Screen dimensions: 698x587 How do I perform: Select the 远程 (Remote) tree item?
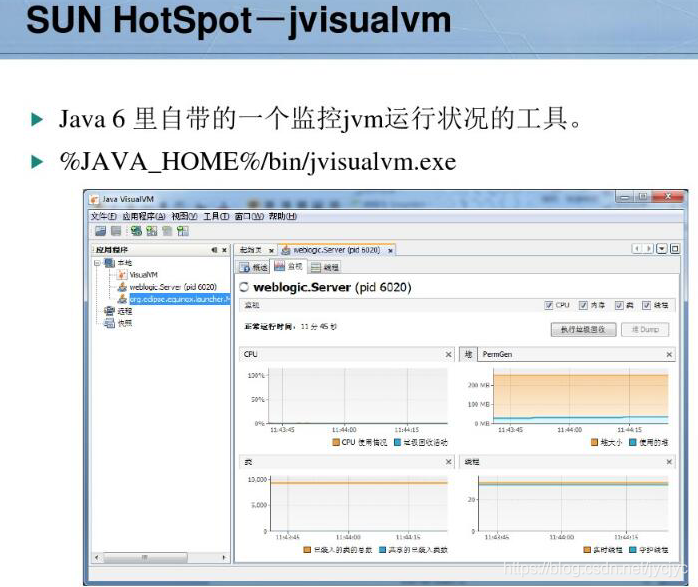coord(125,311)
